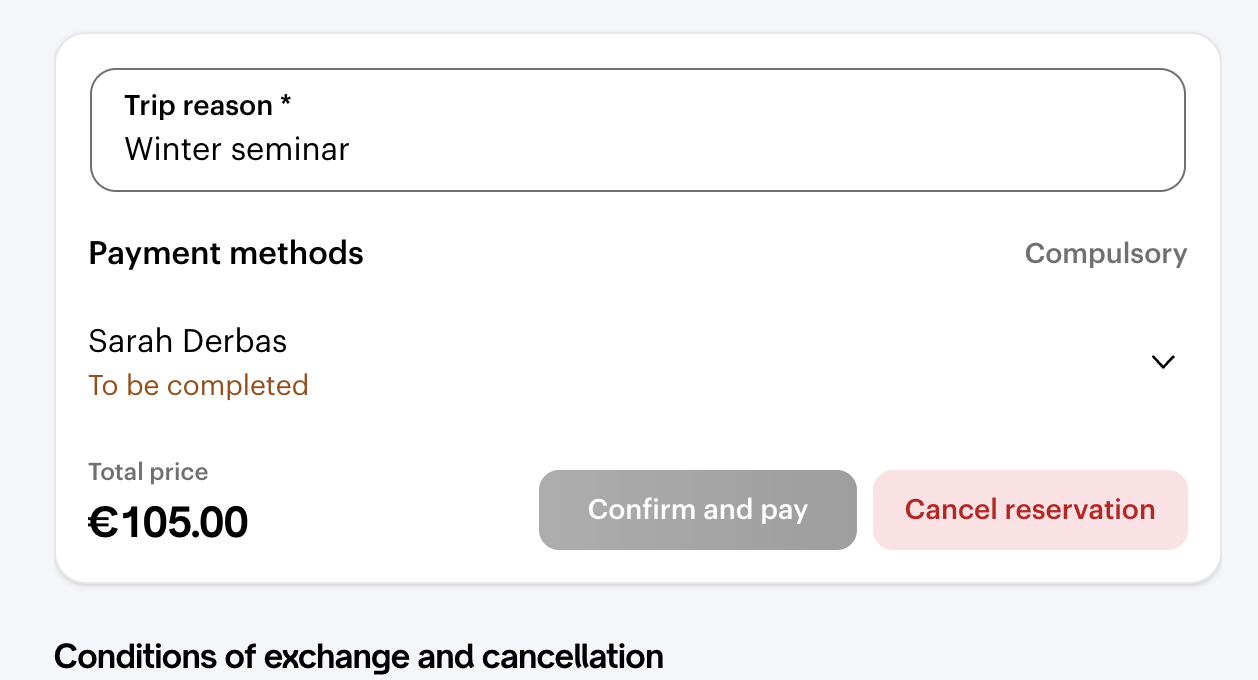The image size is (1258, 680).
Task: Click the Payment methods heading
Action: click(226, 253)
